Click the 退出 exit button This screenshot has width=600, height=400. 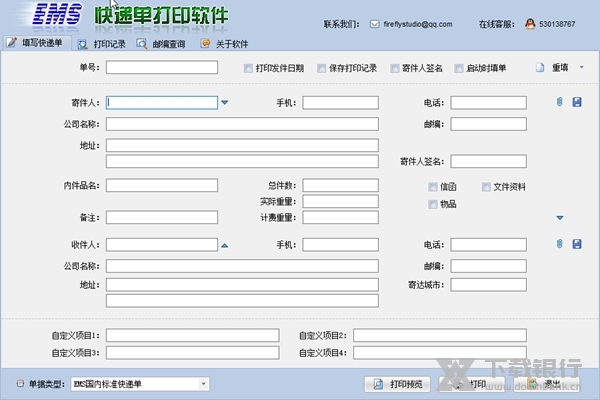click(x=547, y=384)
